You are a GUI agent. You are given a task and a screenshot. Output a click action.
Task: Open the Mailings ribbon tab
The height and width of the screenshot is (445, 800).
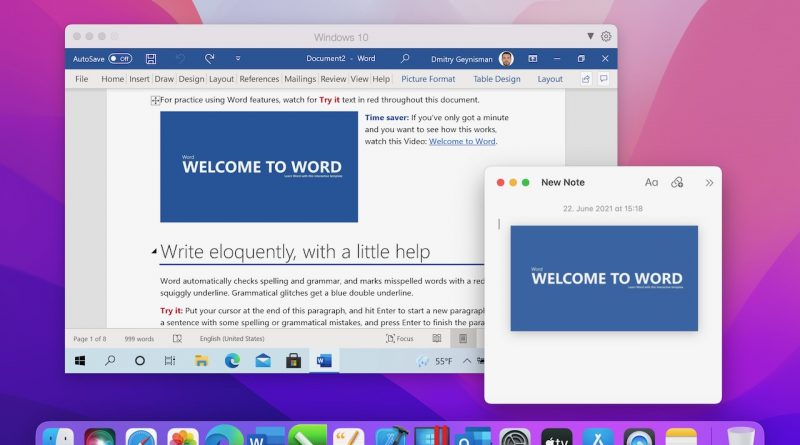pos(300,79)
